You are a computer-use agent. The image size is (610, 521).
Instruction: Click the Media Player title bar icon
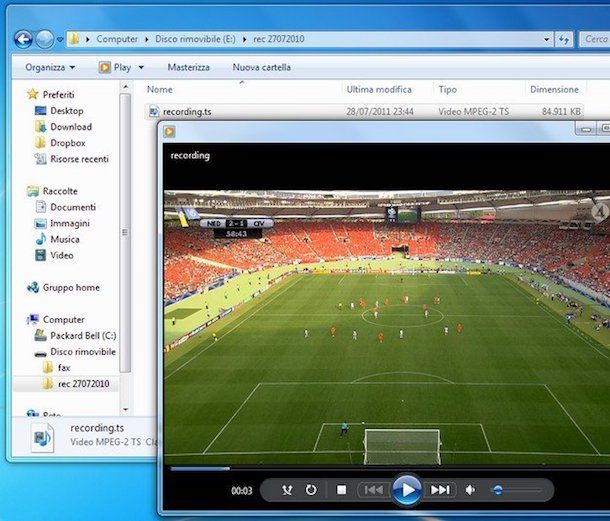169,132
